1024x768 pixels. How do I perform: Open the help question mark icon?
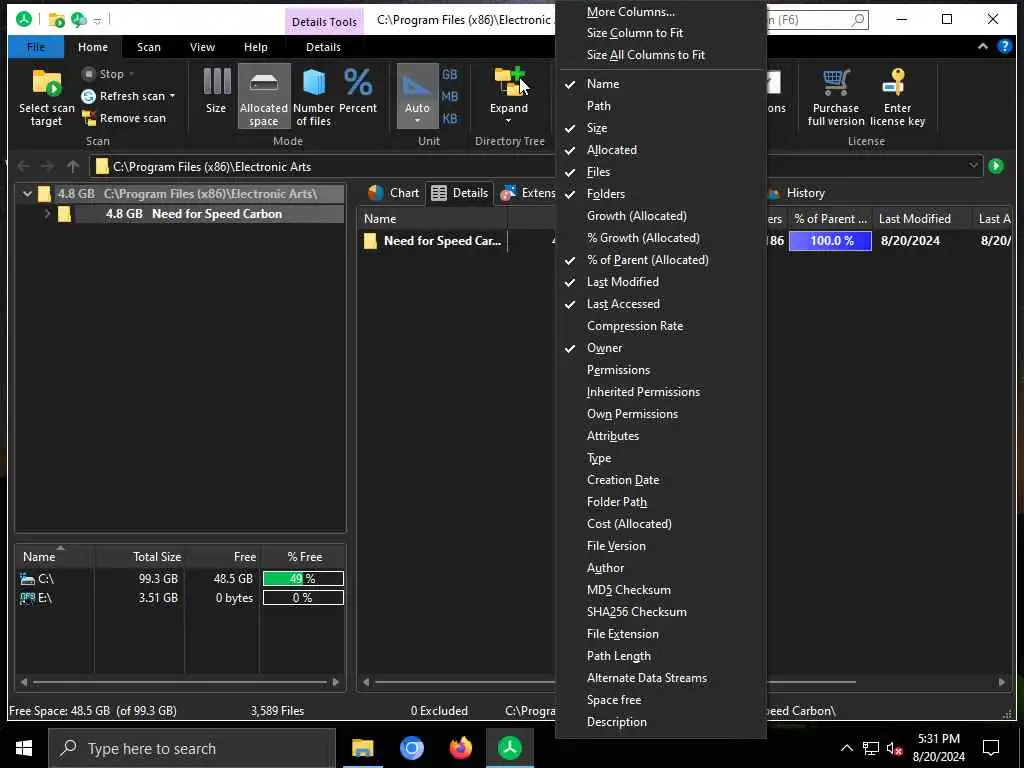click(x=1004, y=46)
